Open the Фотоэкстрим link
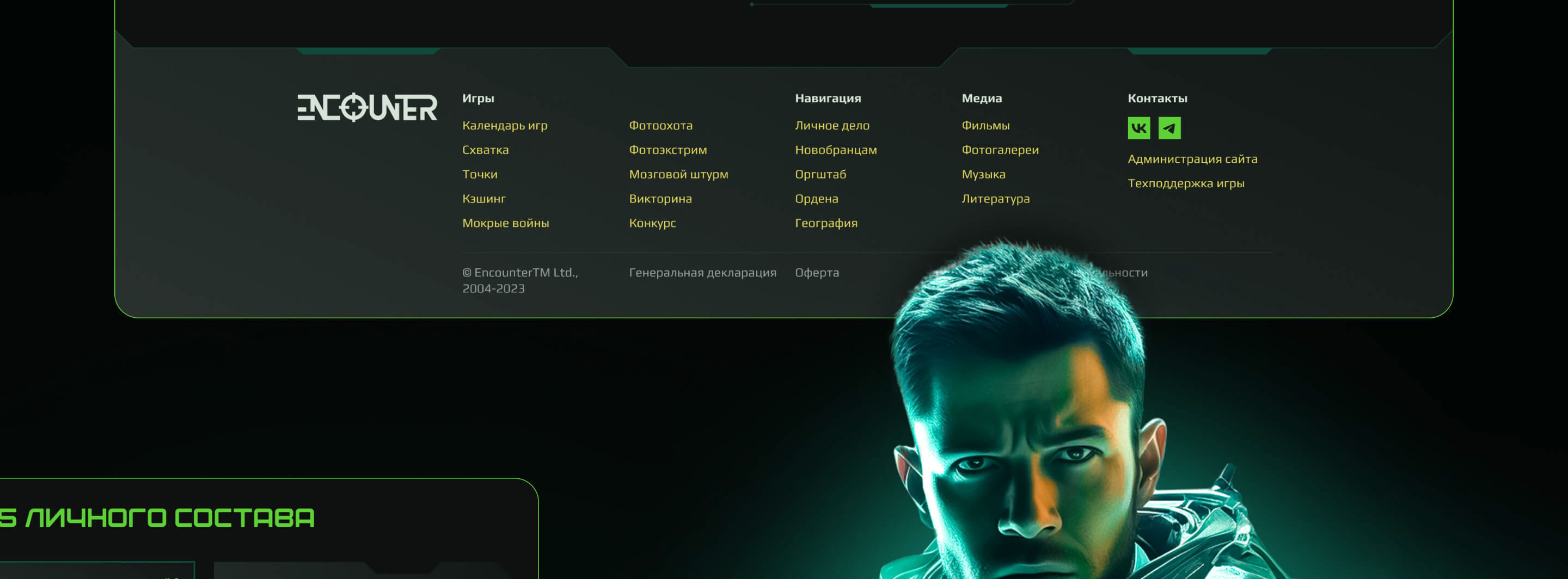The height and width of the screenshot is (579, 1568). click(667, 150)
